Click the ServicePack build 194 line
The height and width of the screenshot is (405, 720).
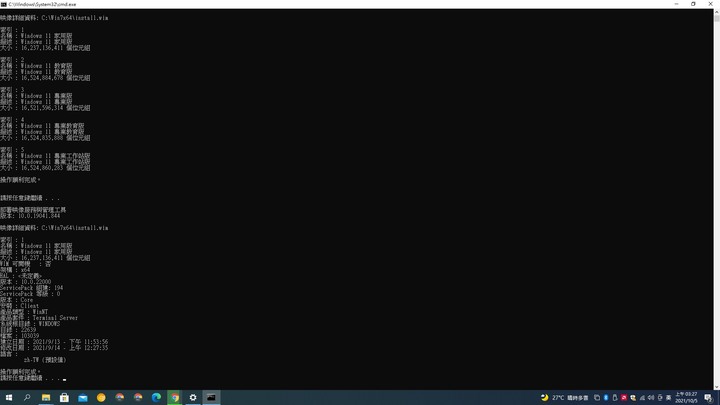[x=32, y=288]
